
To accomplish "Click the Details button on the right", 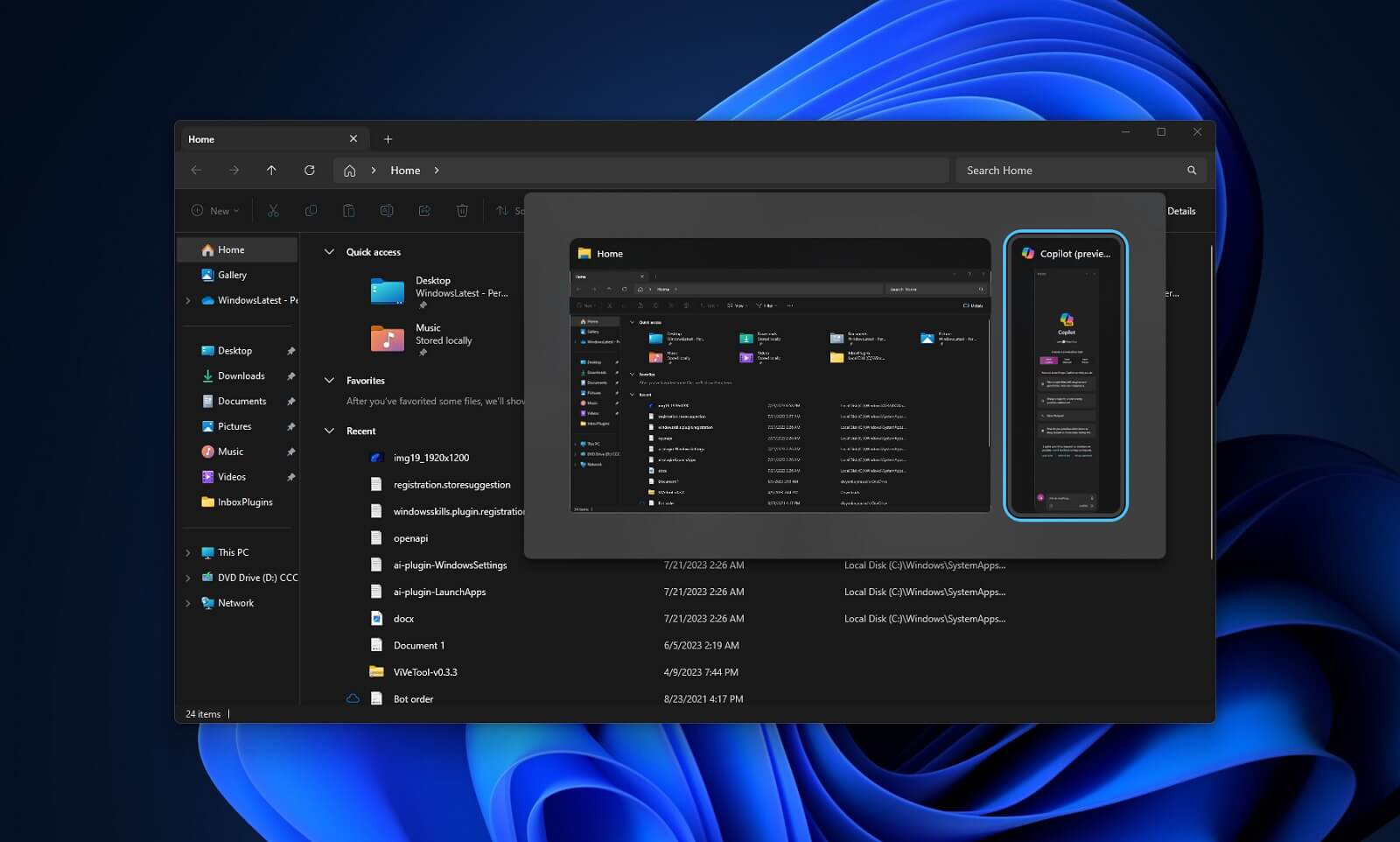I will tap(1182, 211).
